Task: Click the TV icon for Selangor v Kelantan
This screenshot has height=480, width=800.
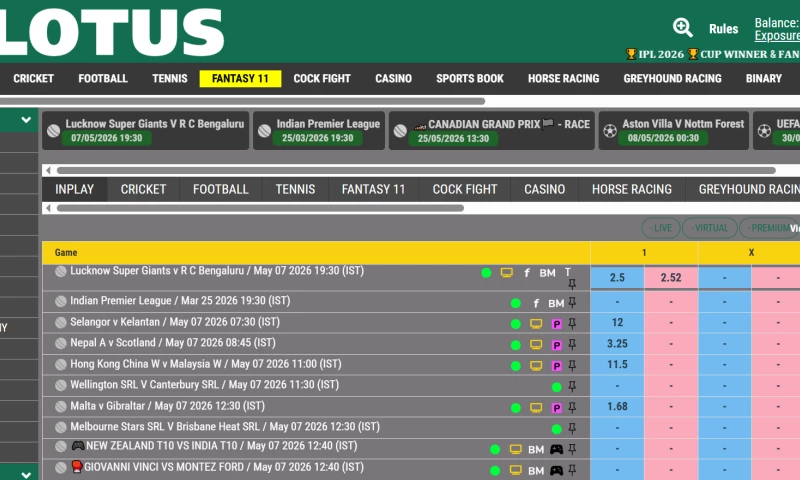Action: pos(536,324)
